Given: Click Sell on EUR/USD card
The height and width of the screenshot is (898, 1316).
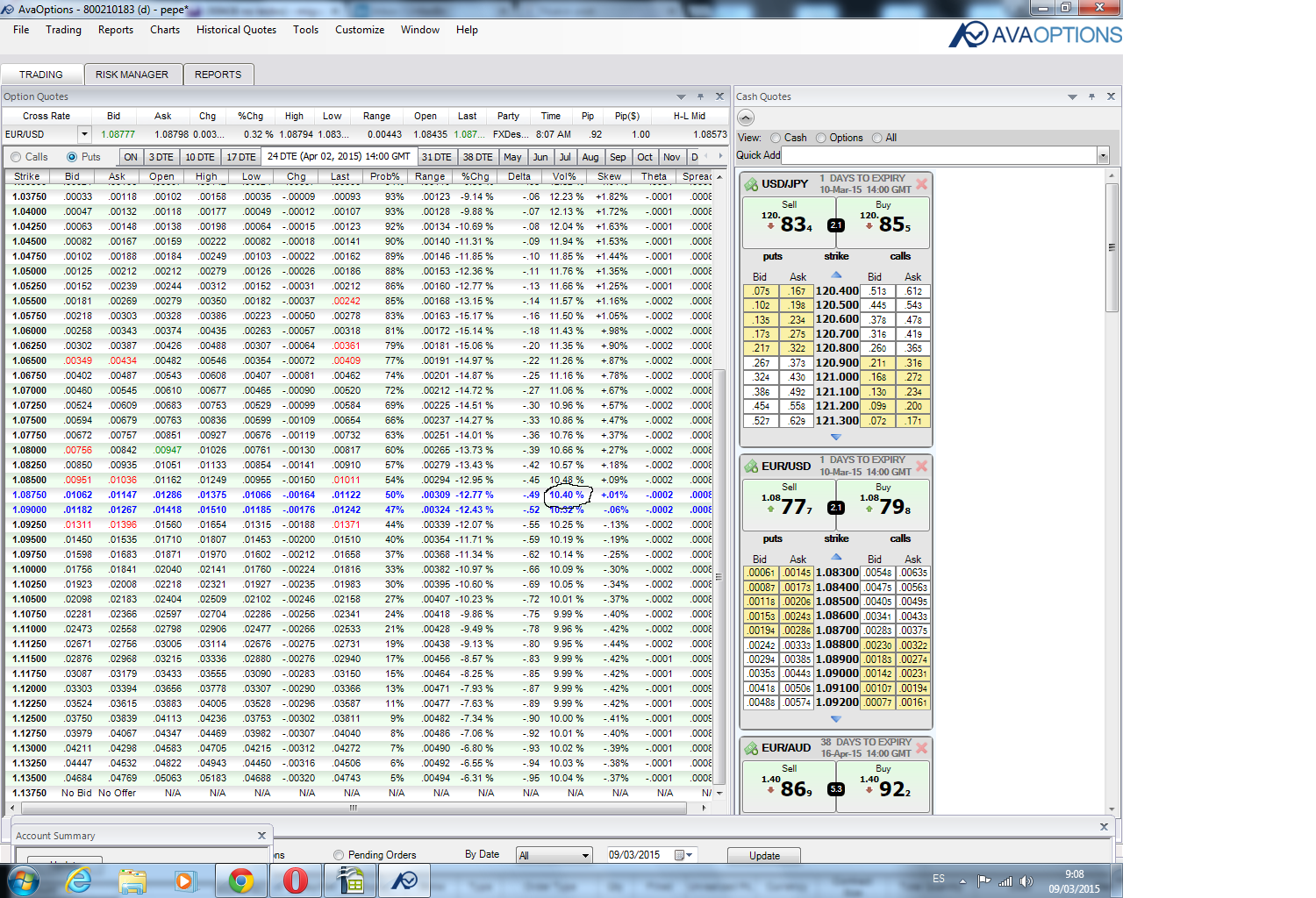Looking at the screenshot, I should click(x=789, y=504).
